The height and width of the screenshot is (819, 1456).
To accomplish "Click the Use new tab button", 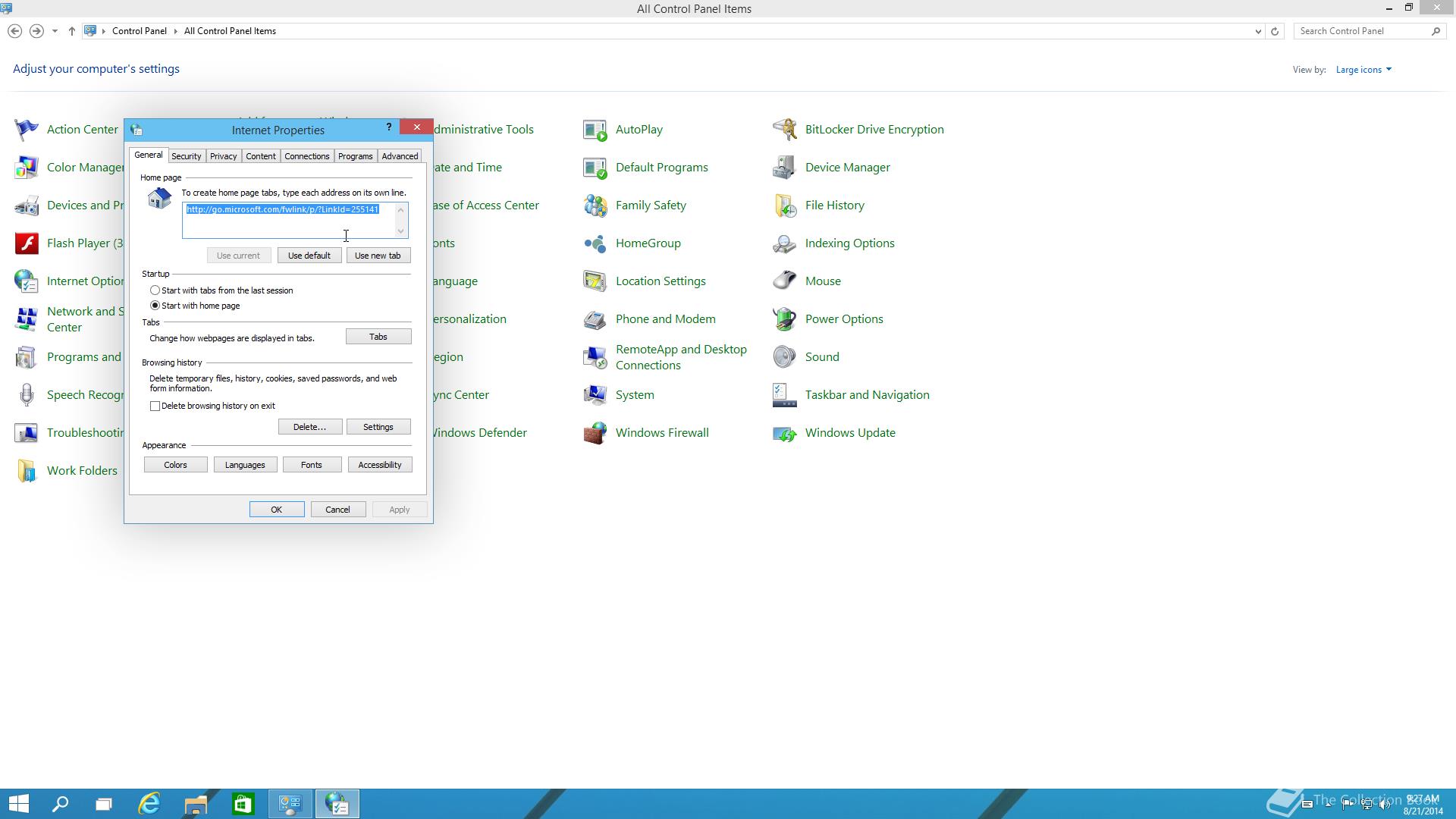I will click(378, 256).
